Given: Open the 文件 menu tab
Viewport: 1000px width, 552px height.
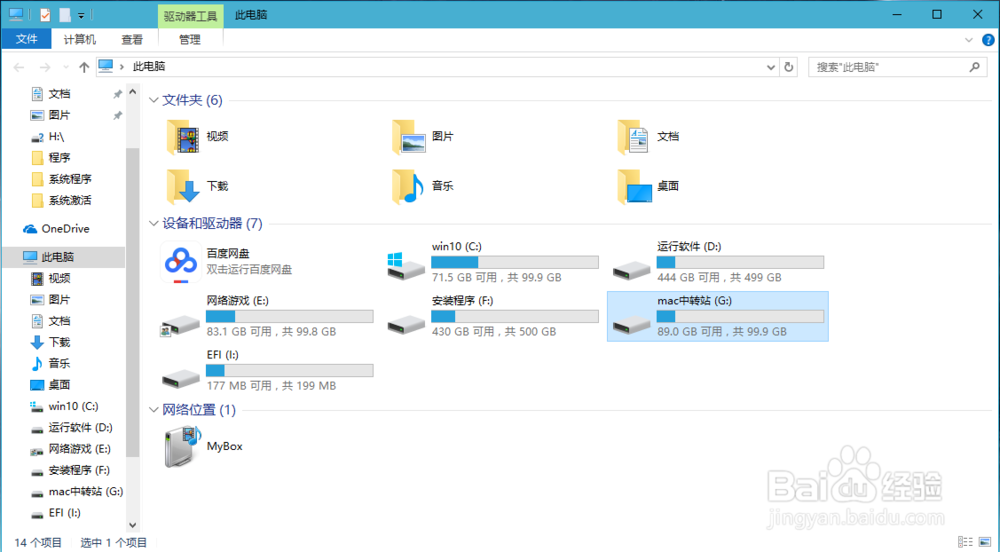Looking at the screenshot, I should click(x=26, y=40).
